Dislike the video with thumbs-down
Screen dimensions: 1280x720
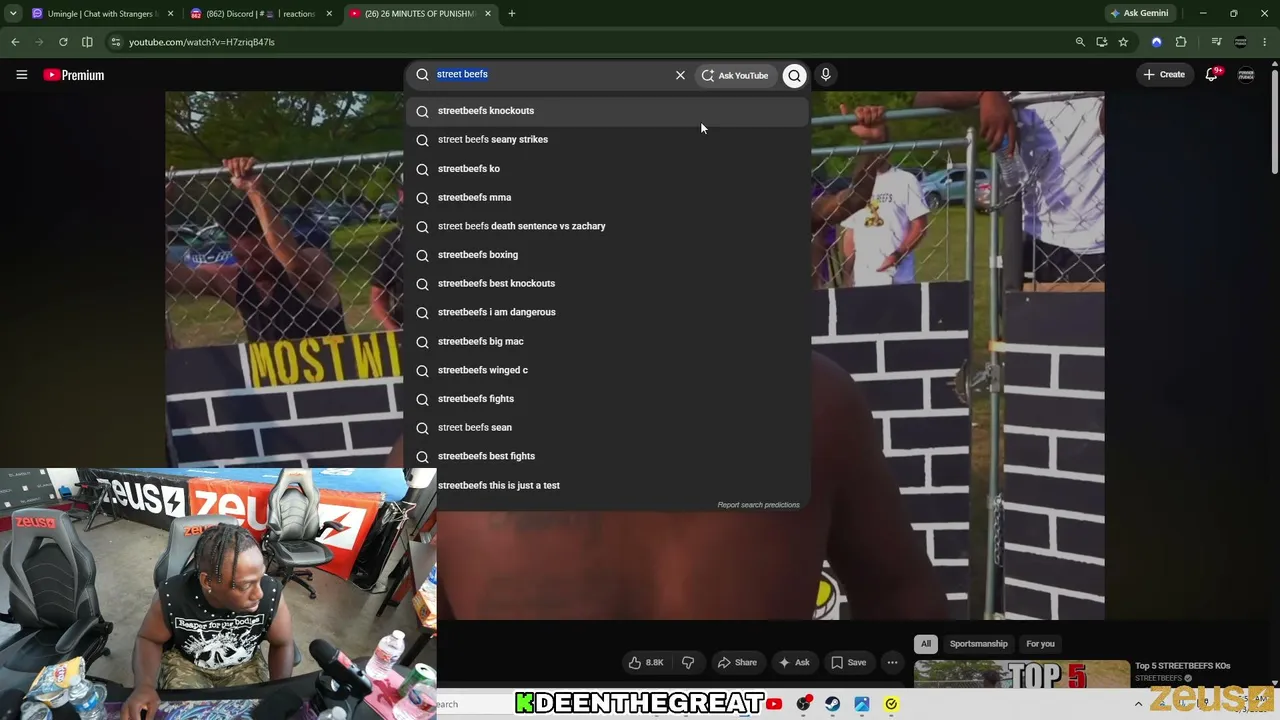(688, 662)
